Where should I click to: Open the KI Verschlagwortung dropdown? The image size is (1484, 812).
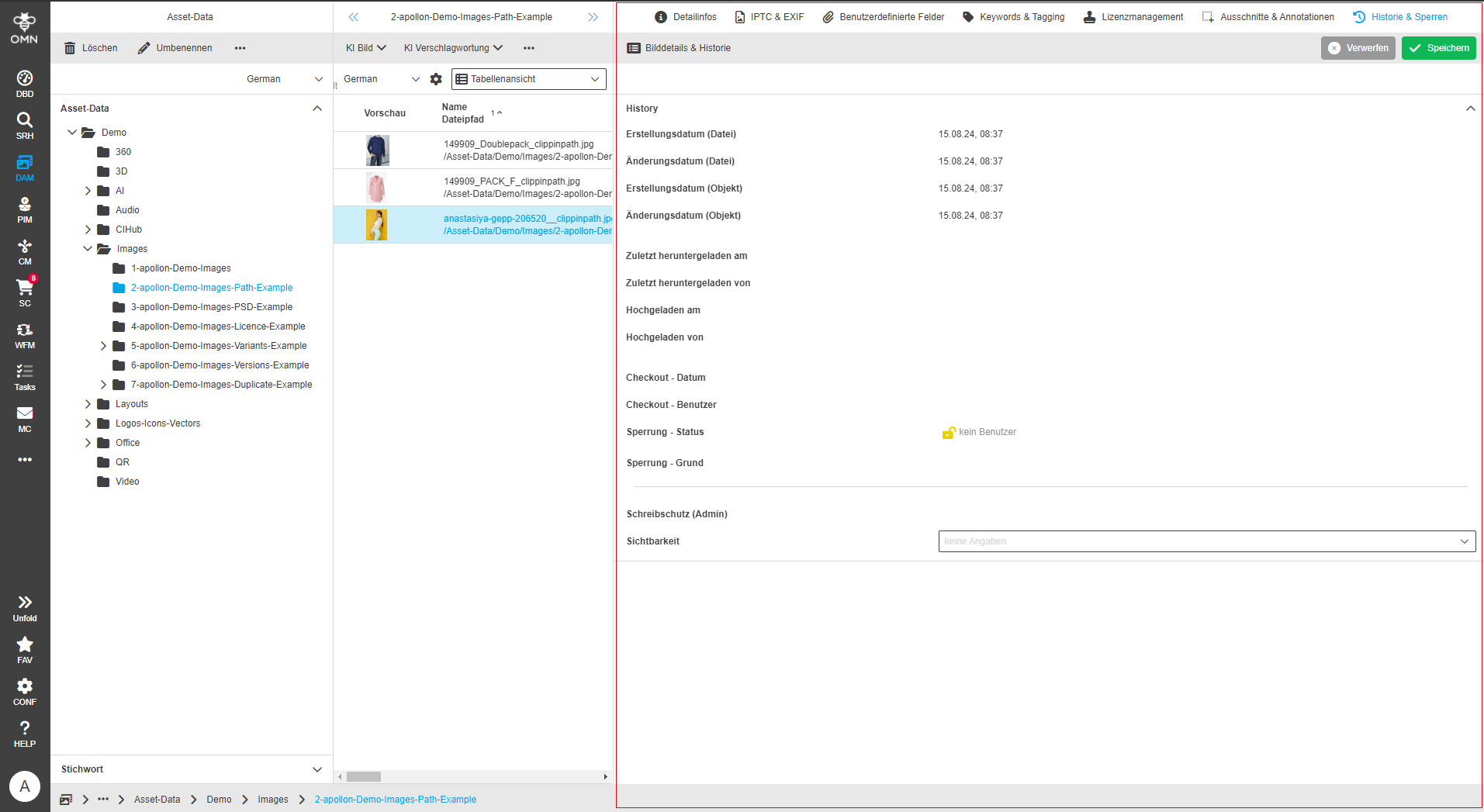point(454,48)
